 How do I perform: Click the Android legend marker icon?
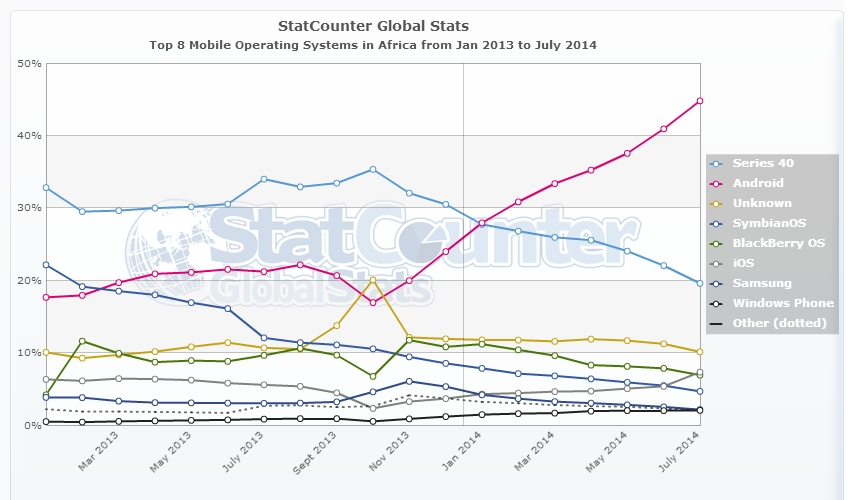pos(716,183)
